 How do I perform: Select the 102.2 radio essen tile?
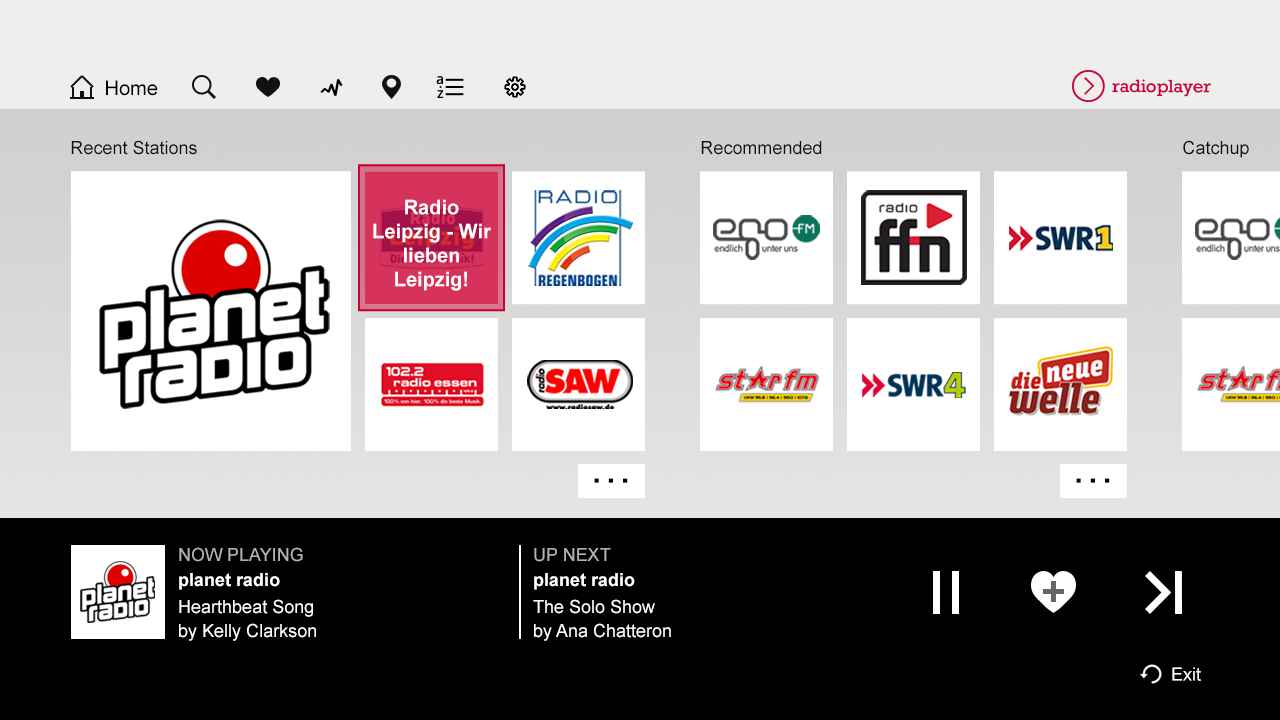click(x=431, y=385)
